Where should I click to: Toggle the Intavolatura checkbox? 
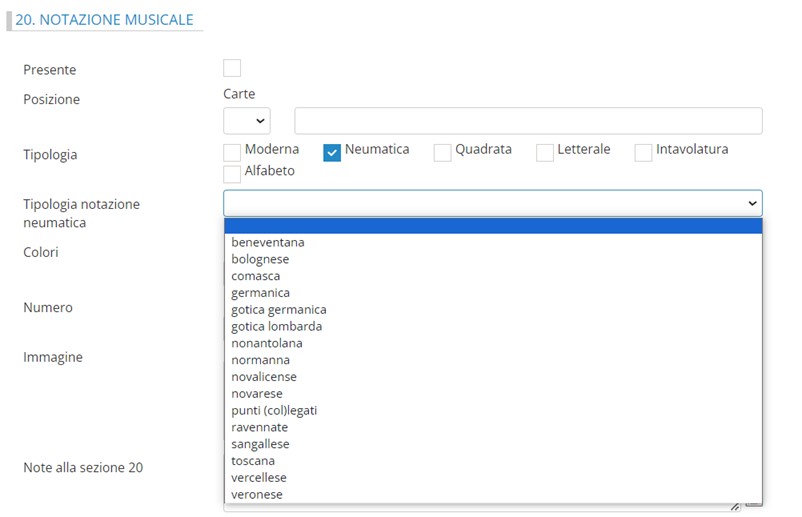(643, 152)
